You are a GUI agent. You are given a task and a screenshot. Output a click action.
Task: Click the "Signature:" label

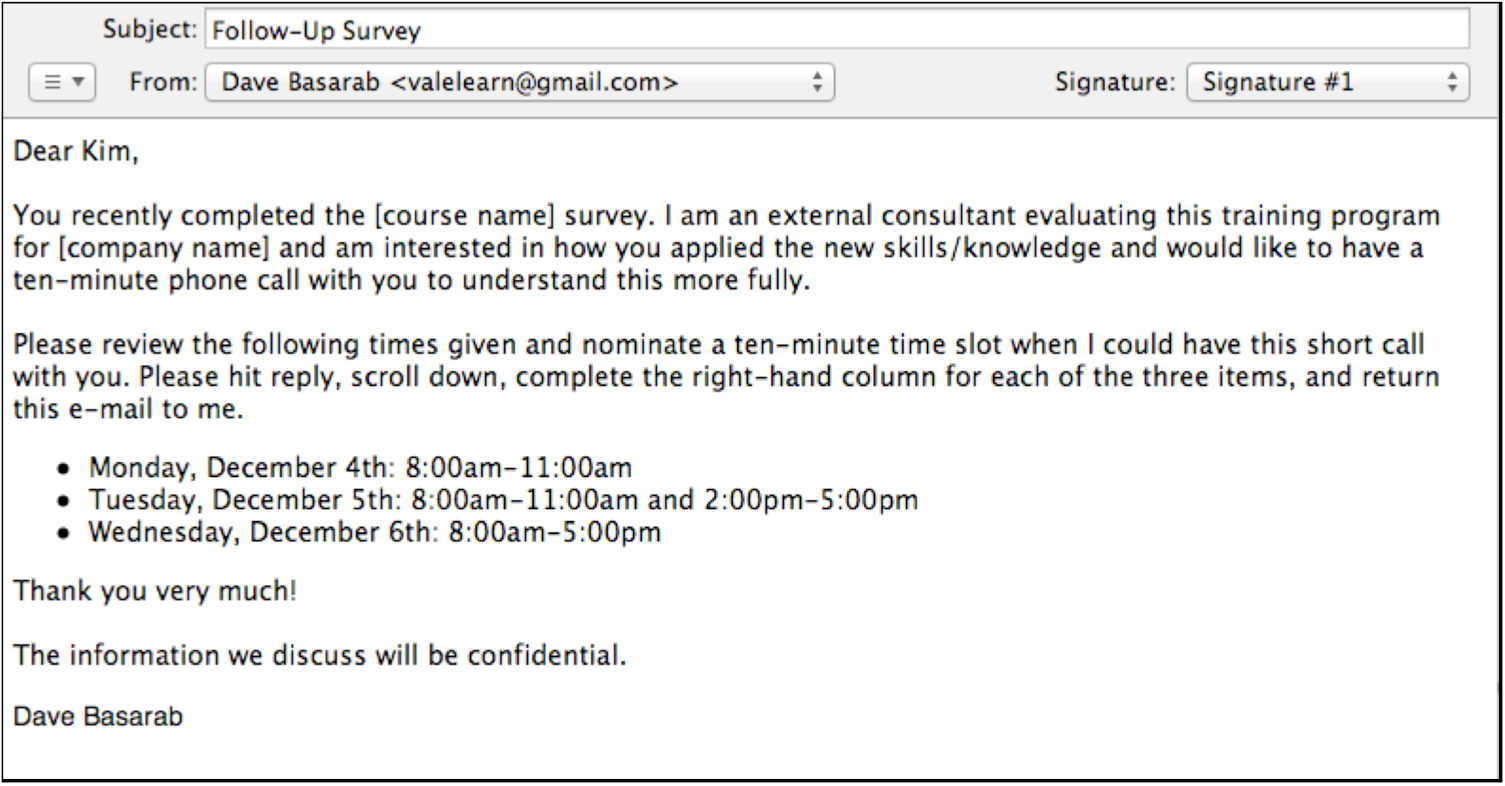[x=1115, y=82]
